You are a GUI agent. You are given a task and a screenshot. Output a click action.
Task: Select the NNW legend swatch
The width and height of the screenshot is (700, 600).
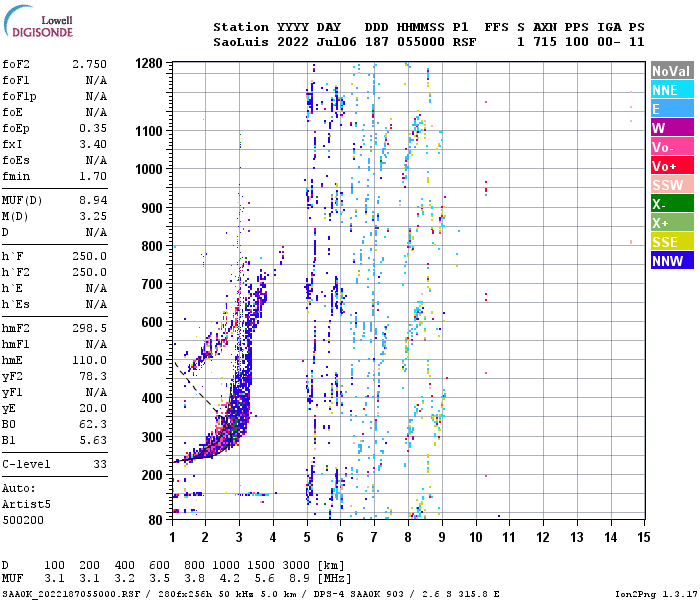672,261
